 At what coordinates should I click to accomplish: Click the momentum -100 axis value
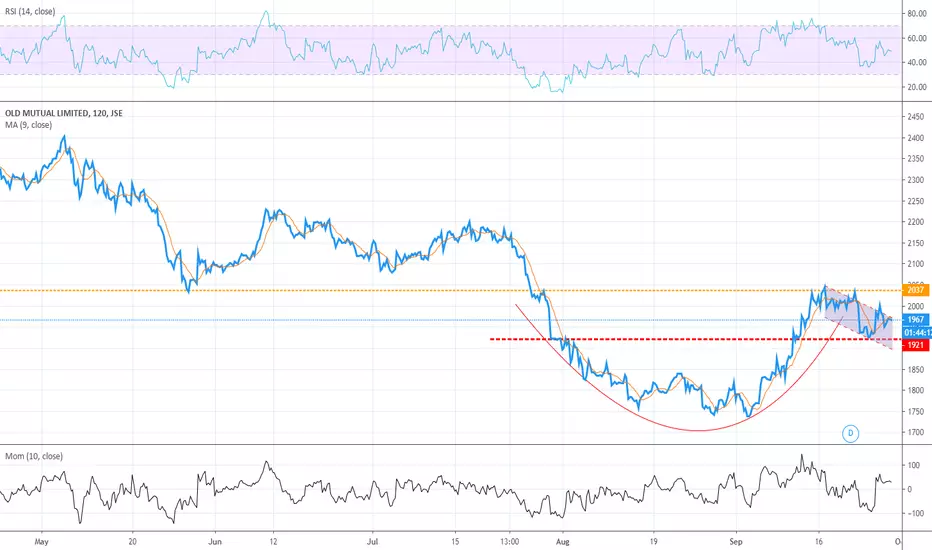click(x=915, y=514)
